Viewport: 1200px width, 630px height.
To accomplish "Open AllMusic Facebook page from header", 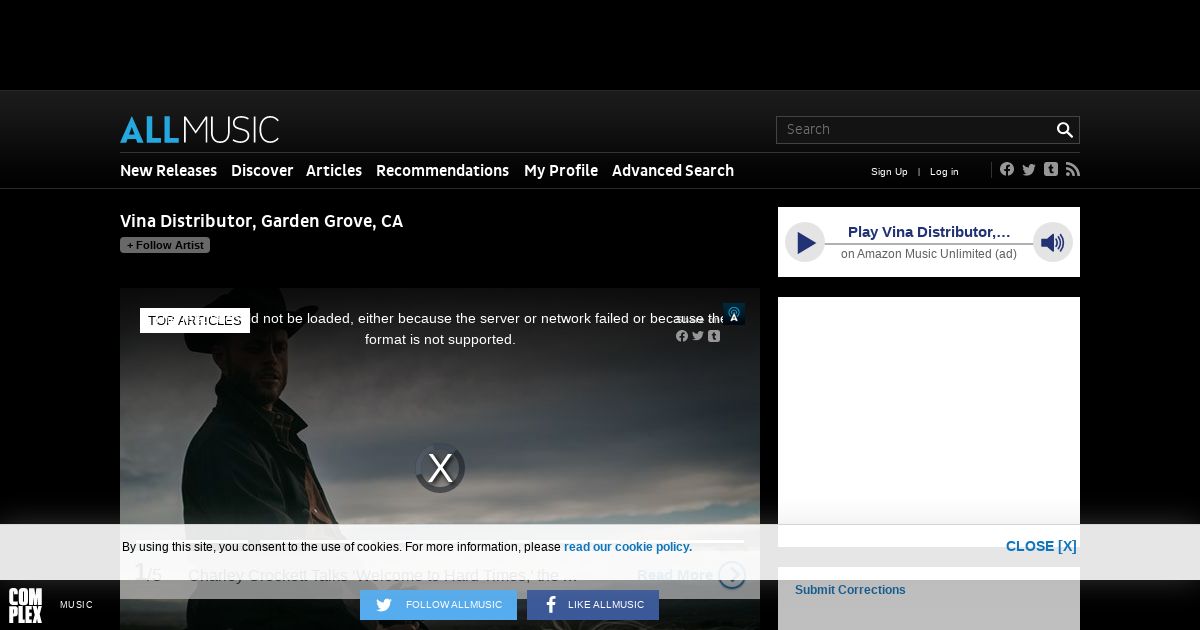I will click(1007, 169).
